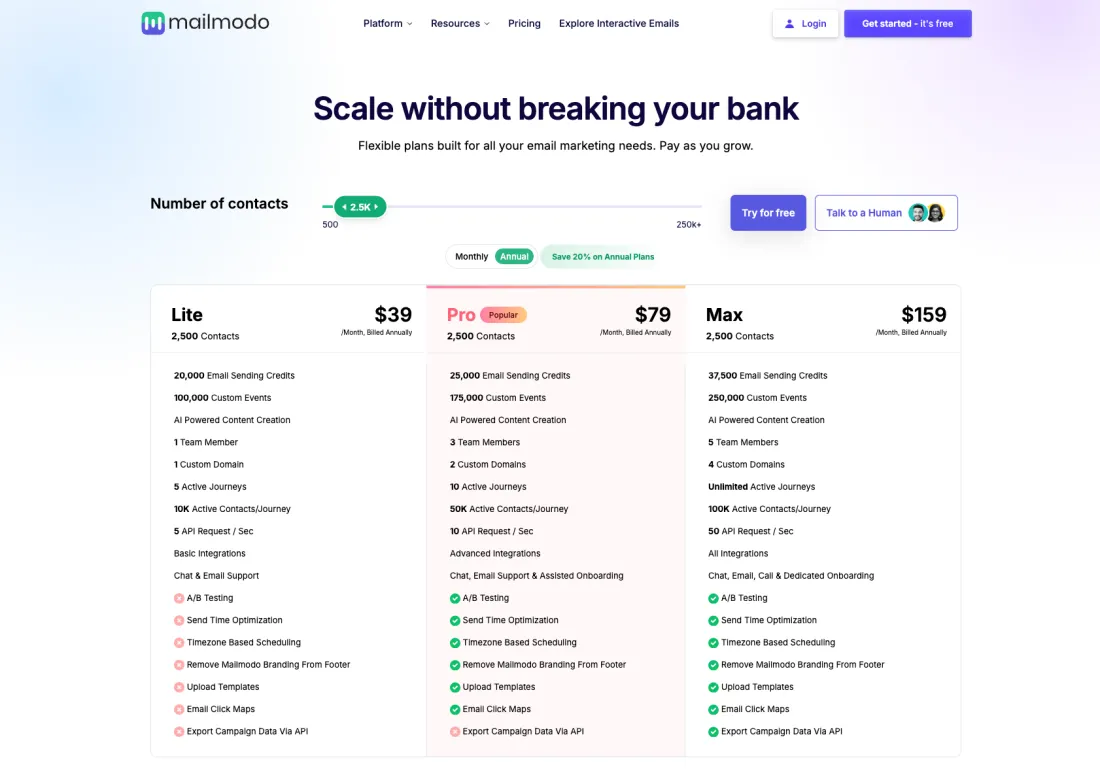Open the Pricing page
Screen dimensions: 1100x769
[524, 23]
